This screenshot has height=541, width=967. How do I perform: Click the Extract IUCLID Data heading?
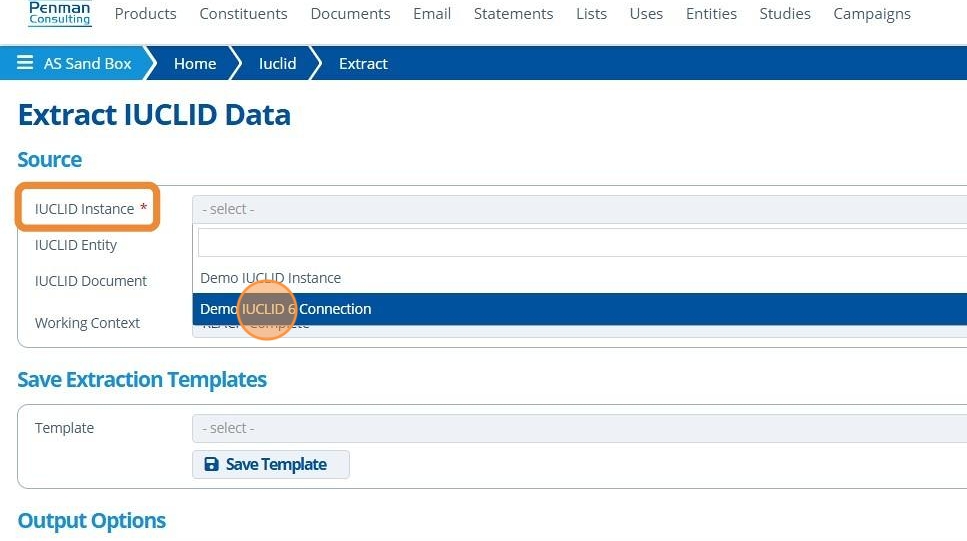tap(154, 115)
